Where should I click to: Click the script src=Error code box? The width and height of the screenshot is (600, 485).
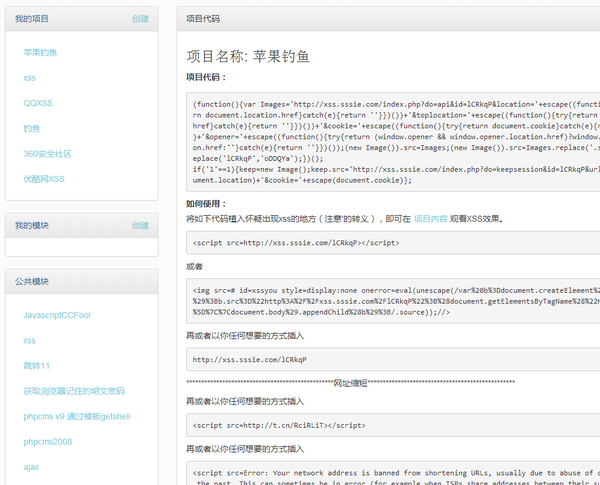(x=393, y=473)
